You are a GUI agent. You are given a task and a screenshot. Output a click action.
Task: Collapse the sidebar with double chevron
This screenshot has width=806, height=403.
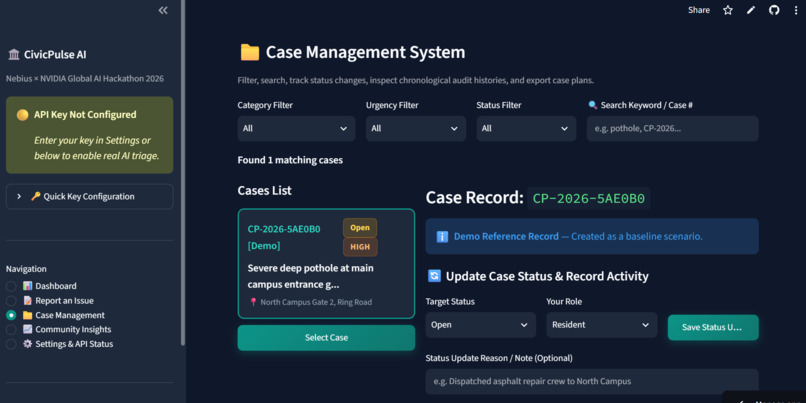tap(163, 10)
